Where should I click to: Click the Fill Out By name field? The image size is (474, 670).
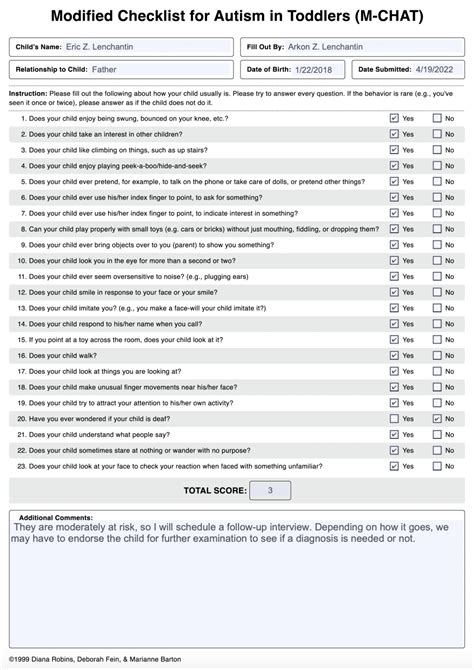pyautogui.click(x=374, y=47)
